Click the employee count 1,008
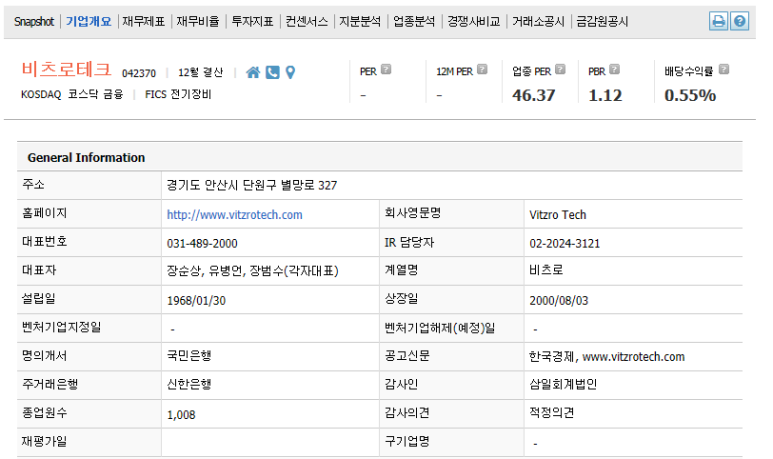The image size is (773, 459). coord(181,415)
